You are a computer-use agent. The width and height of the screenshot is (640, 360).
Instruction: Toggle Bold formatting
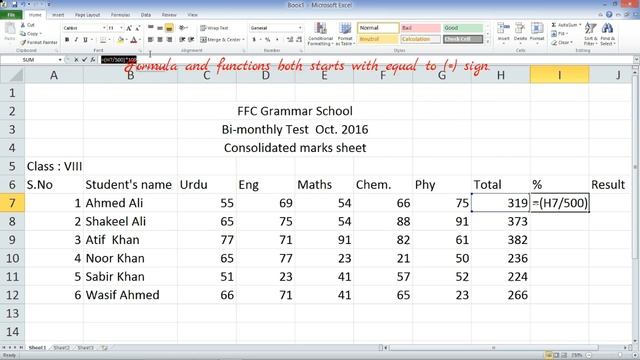coord(67,40)
